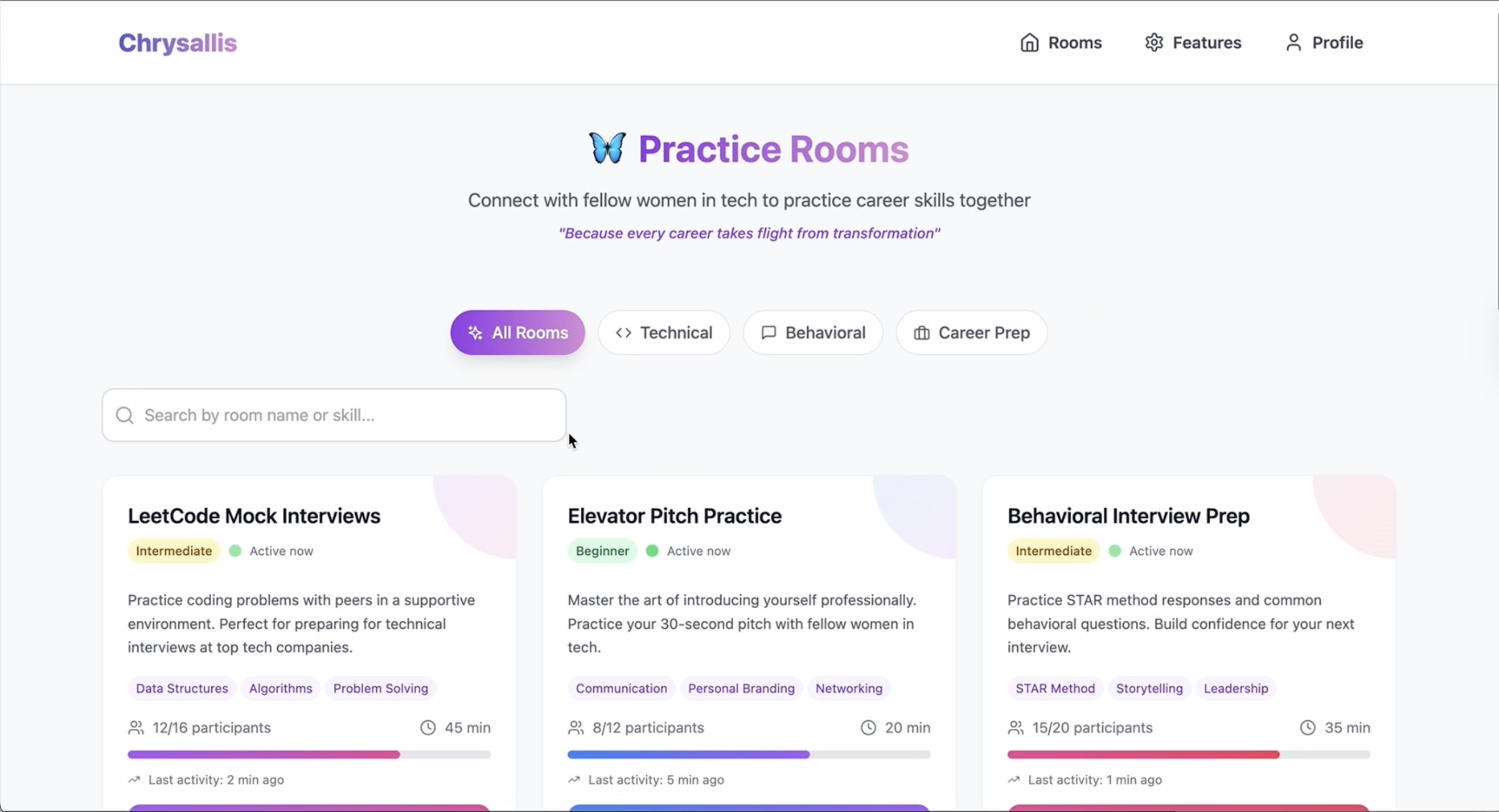Click the sparkles icon on All Rooms
The height and width of the screenshot is (812, 1499).
click(x=475, y=333)
